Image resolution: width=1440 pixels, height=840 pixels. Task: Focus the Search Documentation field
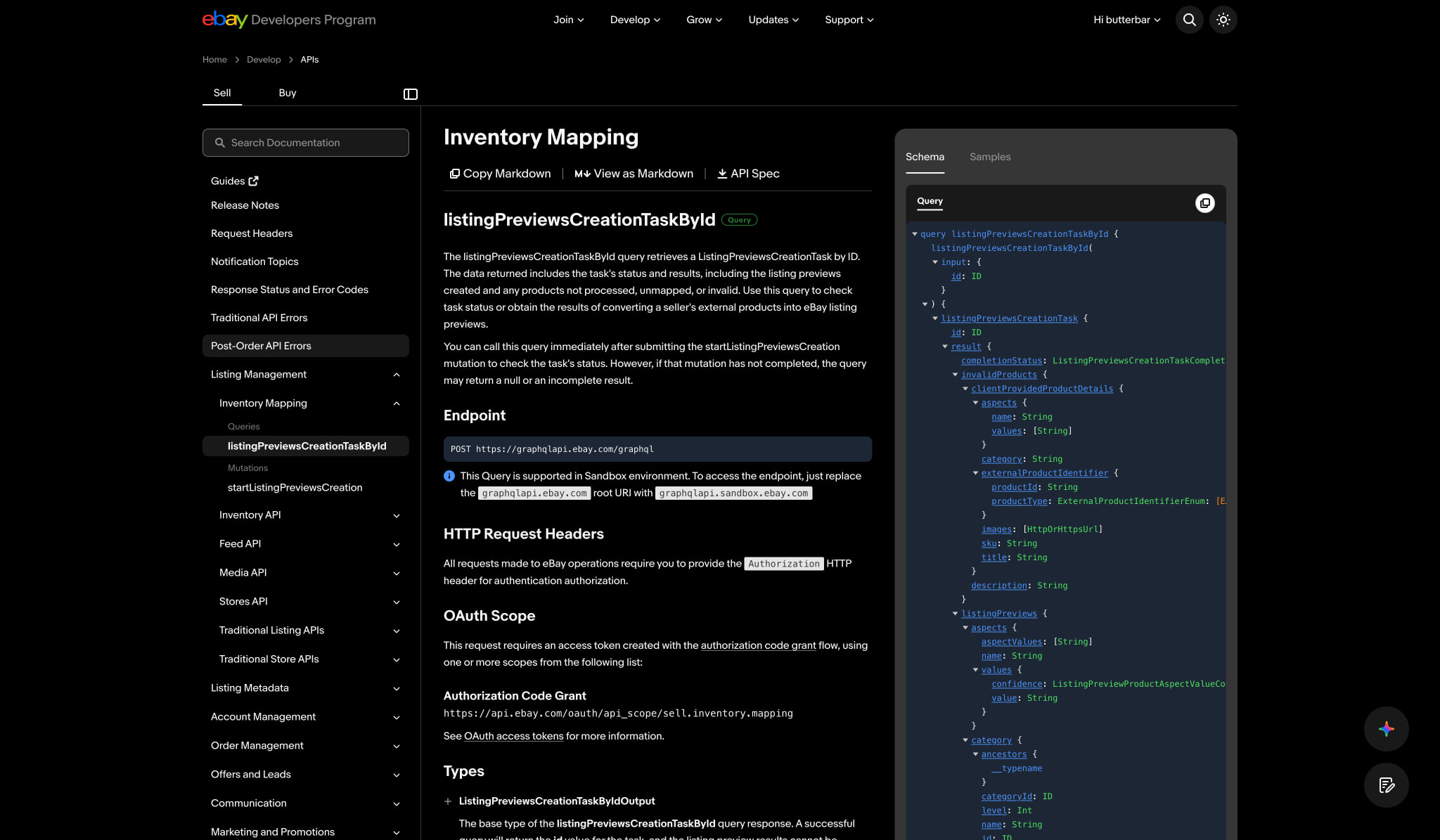306,143
